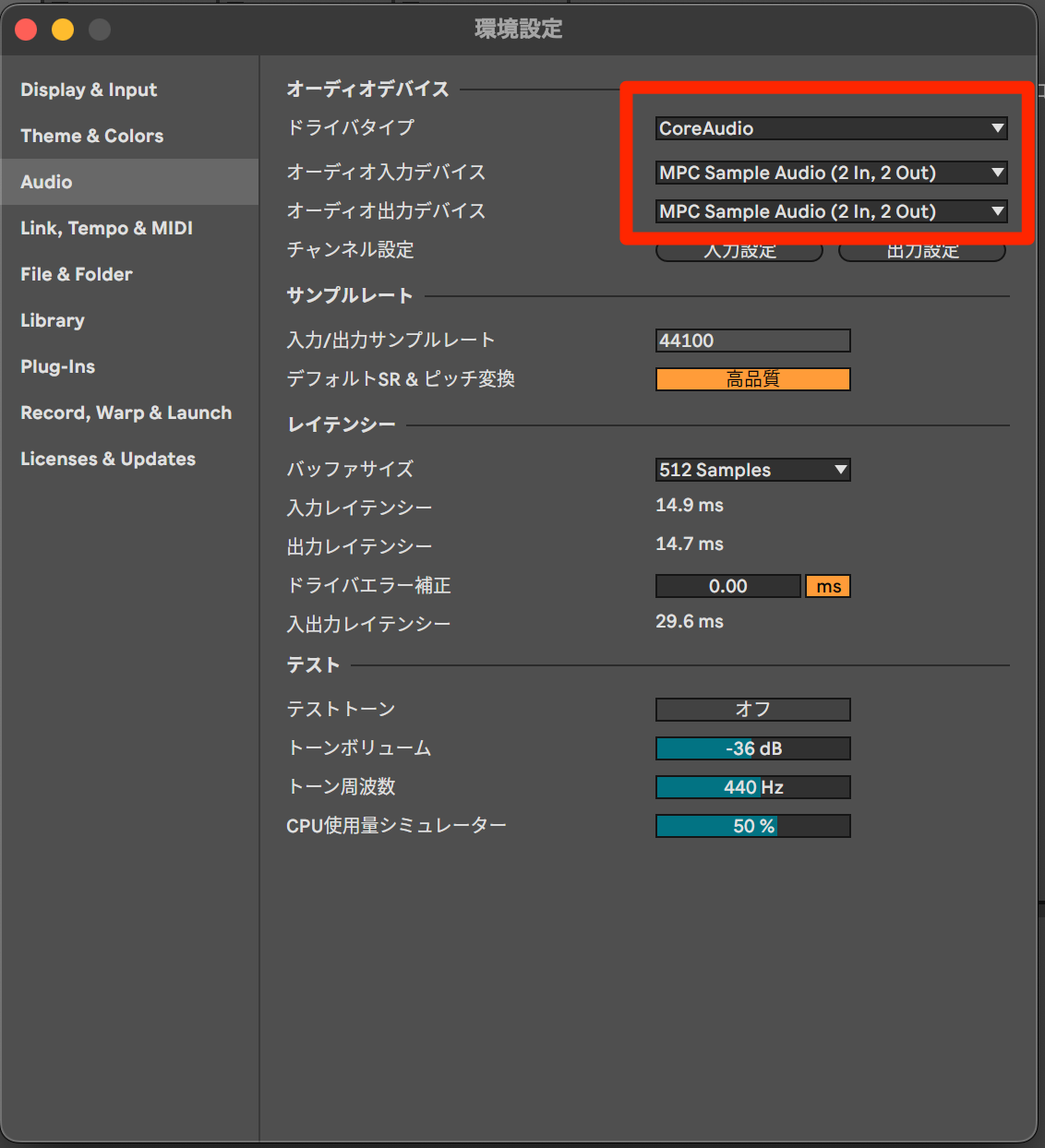Image resolution: width=1045 pixels, height=1148 pixels.
Task: Show the Plug-Ins settings page
Action: click(57, 366)
